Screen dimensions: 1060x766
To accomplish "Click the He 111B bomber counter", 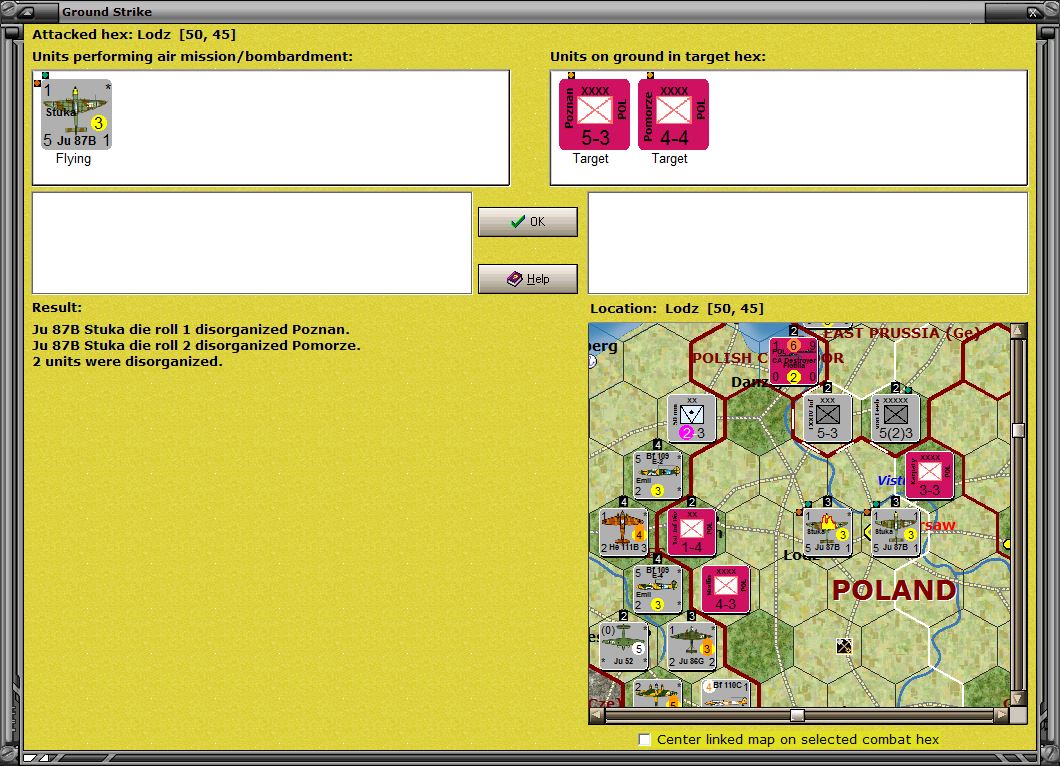I will 624,532.
